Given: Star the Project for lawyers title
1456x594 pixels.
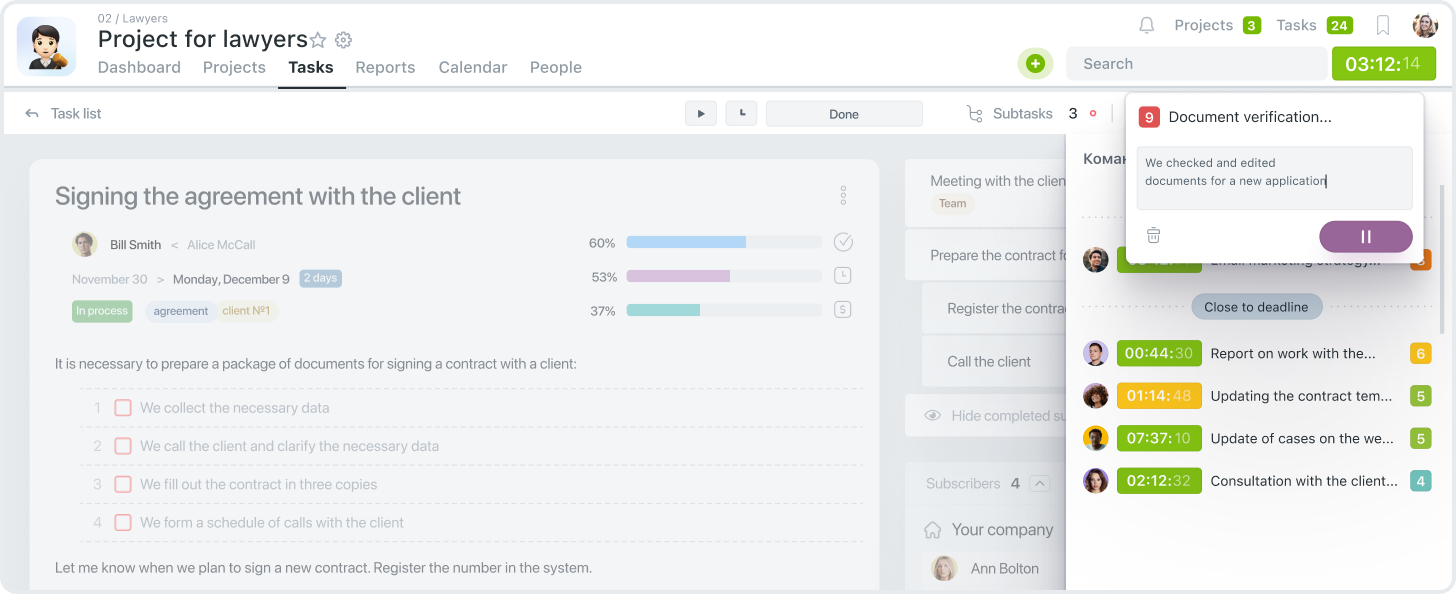Looking at the screenshot, I should point(318,40).
